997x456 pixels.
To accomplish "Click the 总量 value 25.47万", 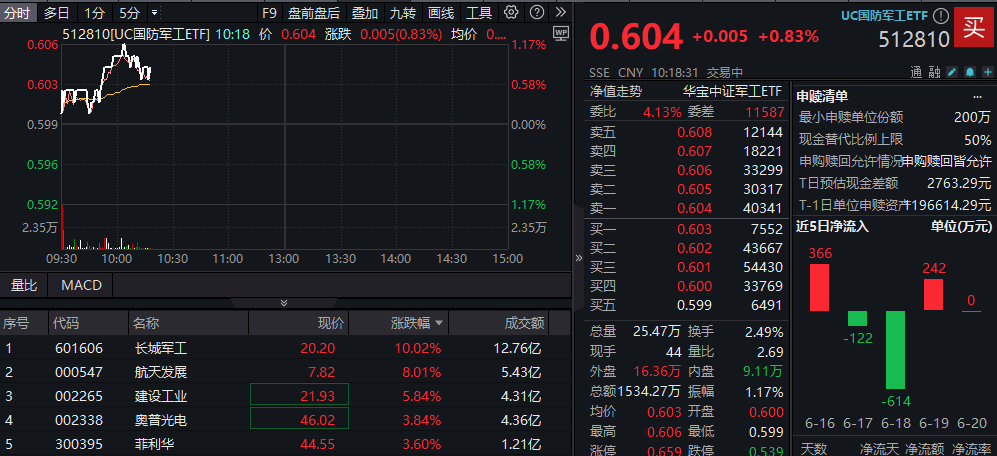I will click(x=657, y=331).
